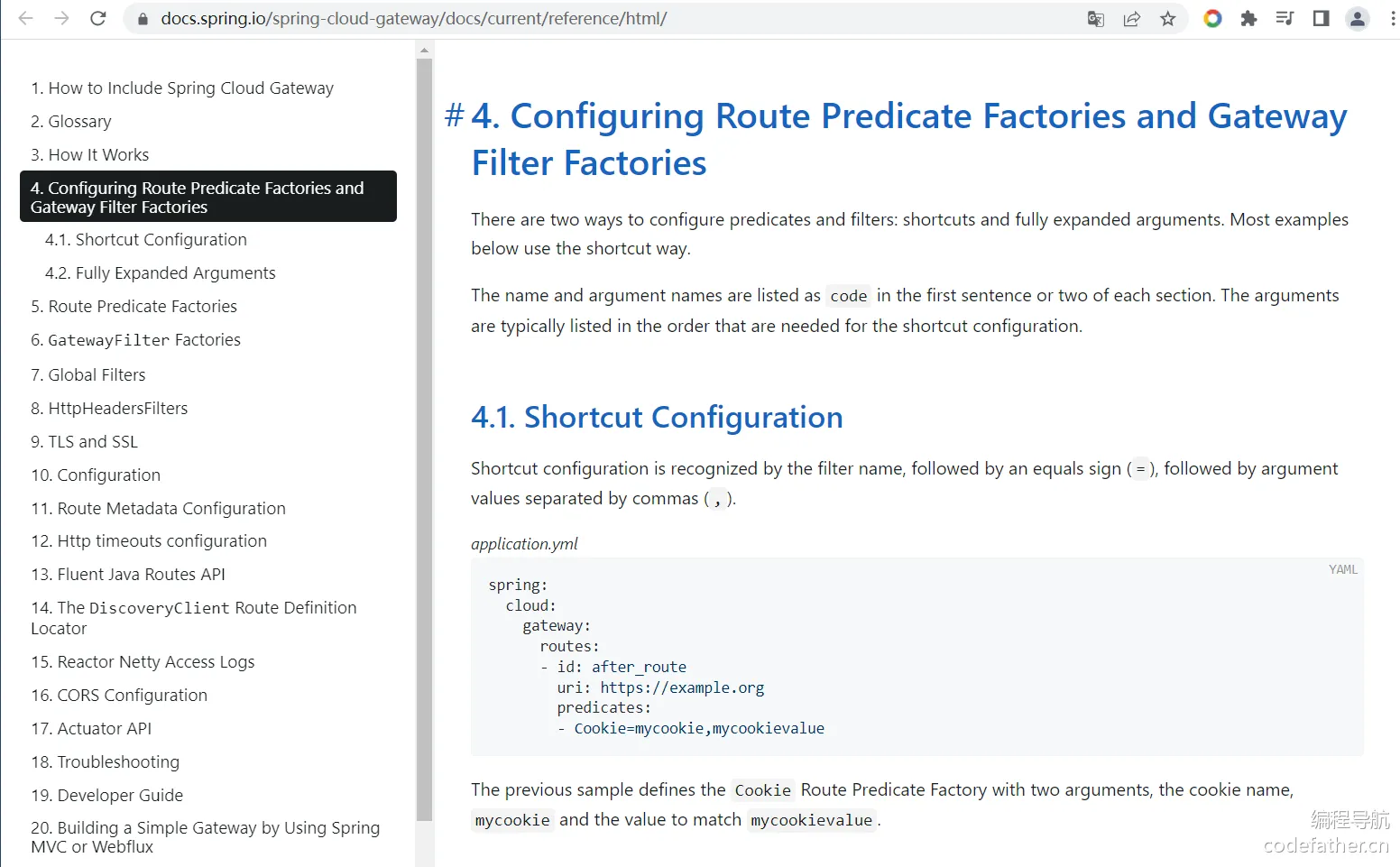Go forward to the next page
This screenshot has height=867, width=1400.
tap(61, 18)
